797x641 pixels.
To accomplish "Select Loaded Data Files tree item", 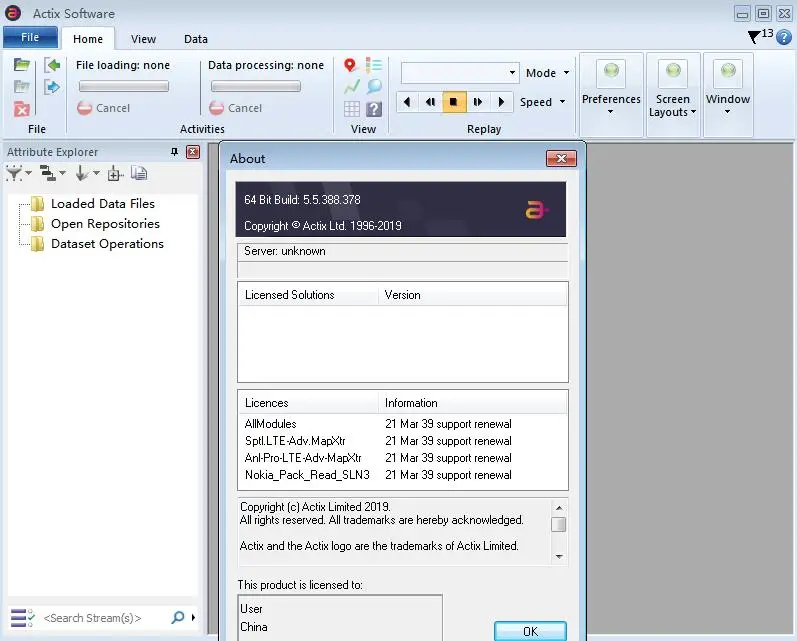I will coord(103,203).
